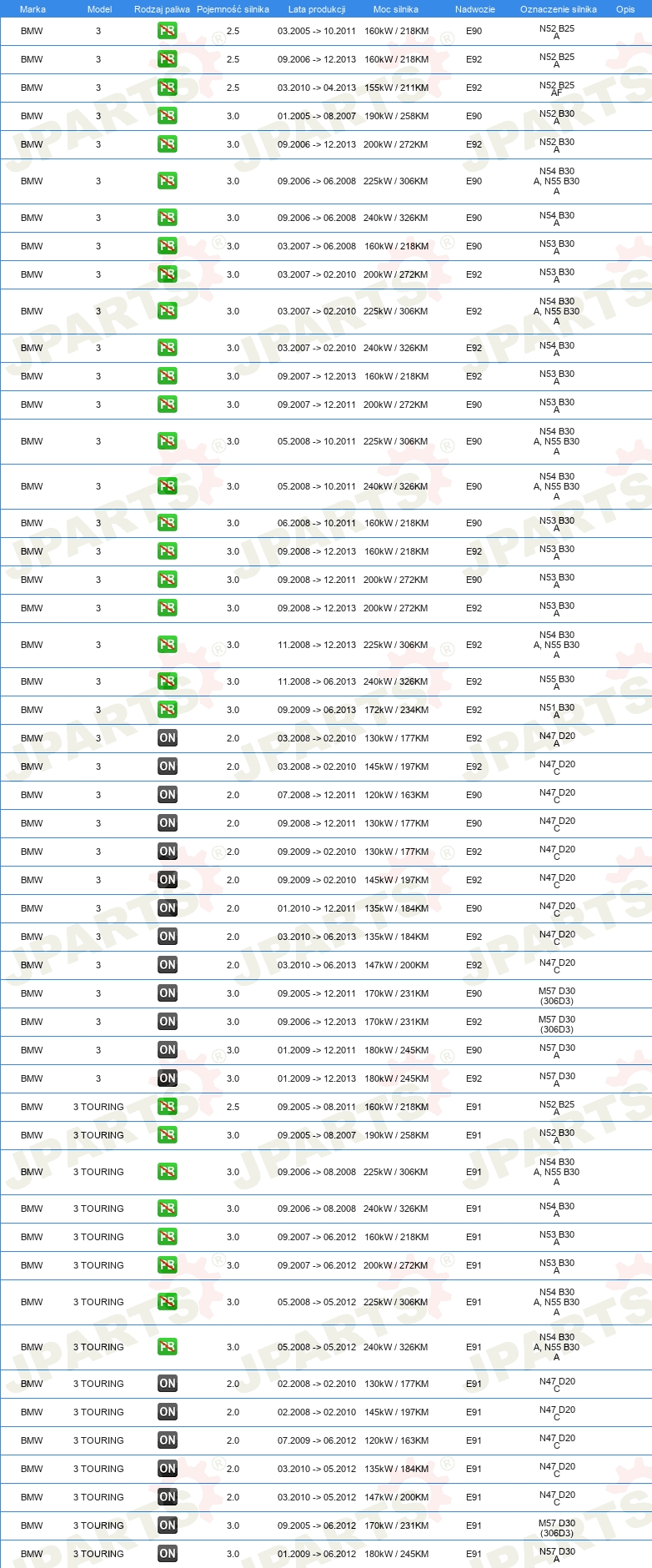The height and width of the screenshot is (1568, 652).
Task: Click the ON diesel icon in the 120kW / 163KM E90 row
Action: (x=168, y=795)
